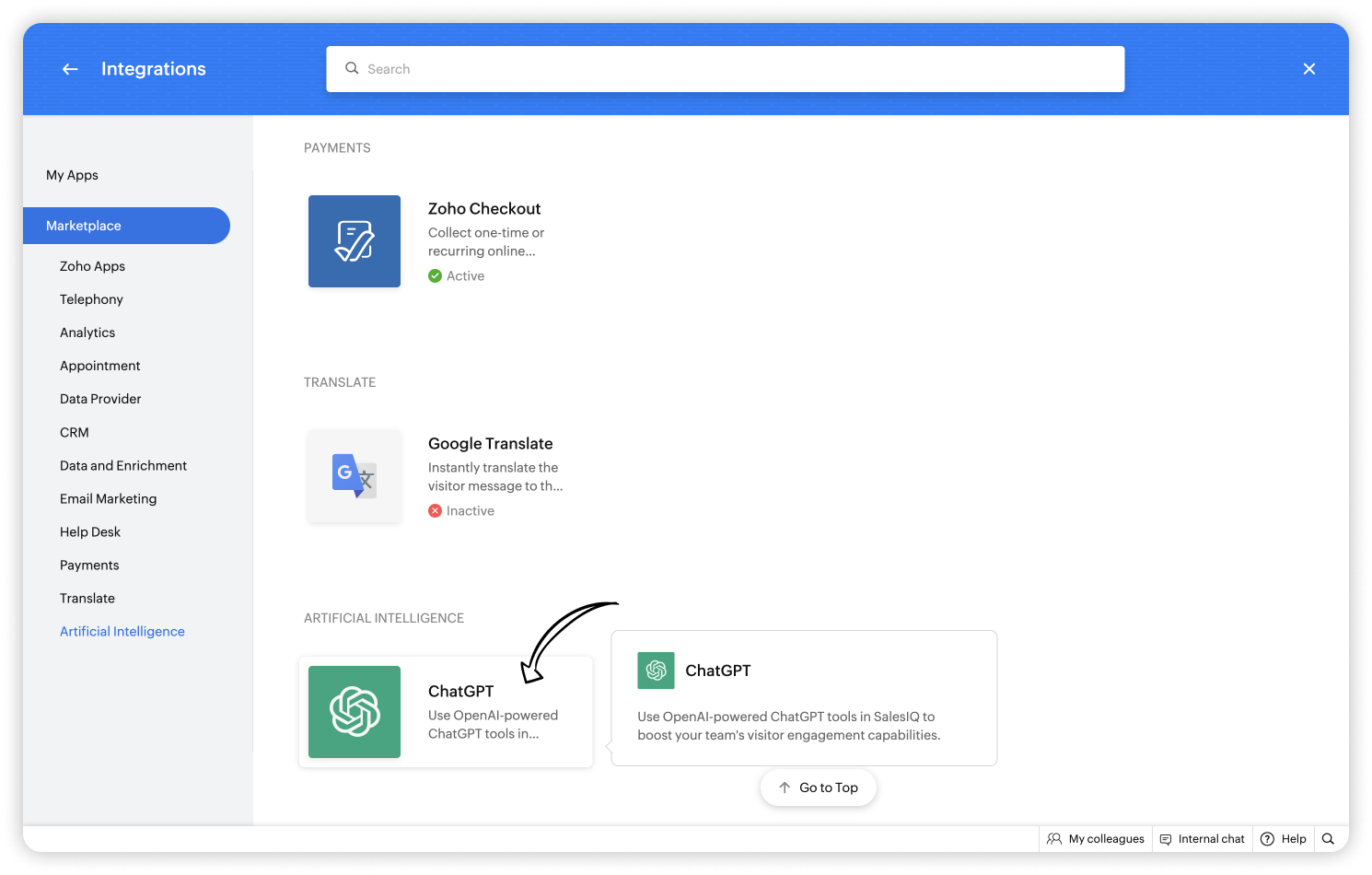The image size is (1372, 875).
Task: Open the Zoho Checkout app icon
Action: (355, 241)
